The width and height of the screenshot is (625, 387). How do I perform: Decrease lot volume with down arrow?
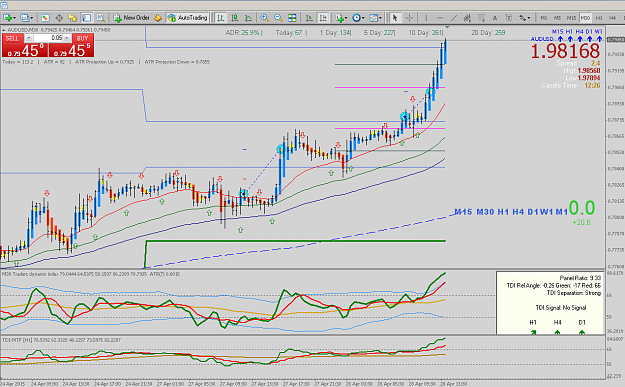click(29, 38)
